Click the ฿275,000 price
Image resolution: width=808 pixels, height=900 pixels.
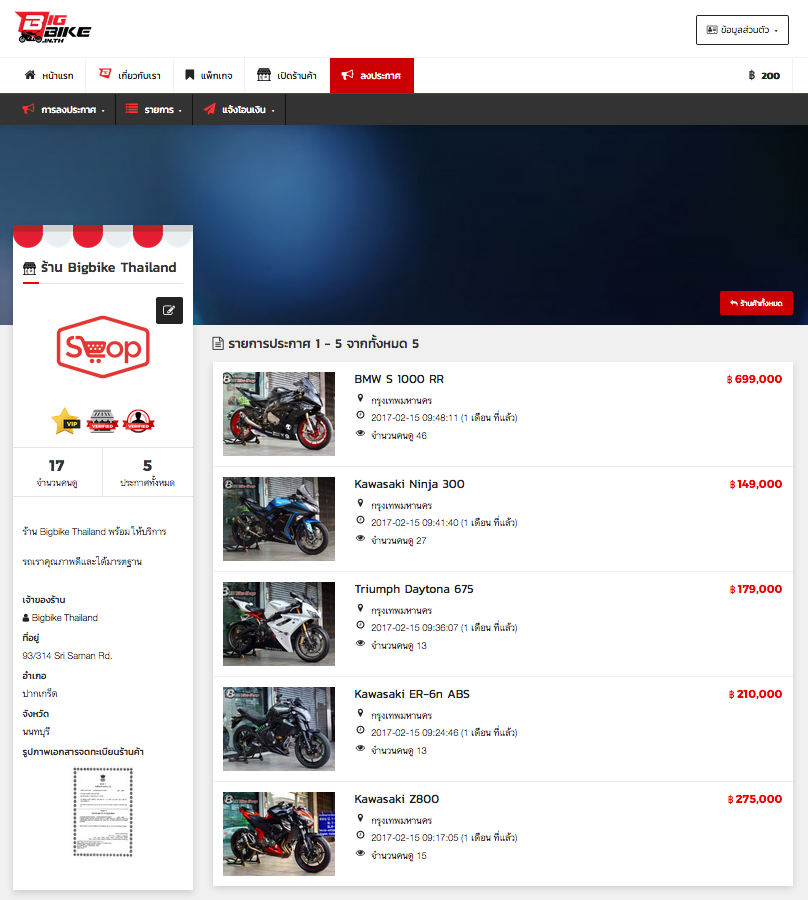pyautogui.click(x=754, y=800)
